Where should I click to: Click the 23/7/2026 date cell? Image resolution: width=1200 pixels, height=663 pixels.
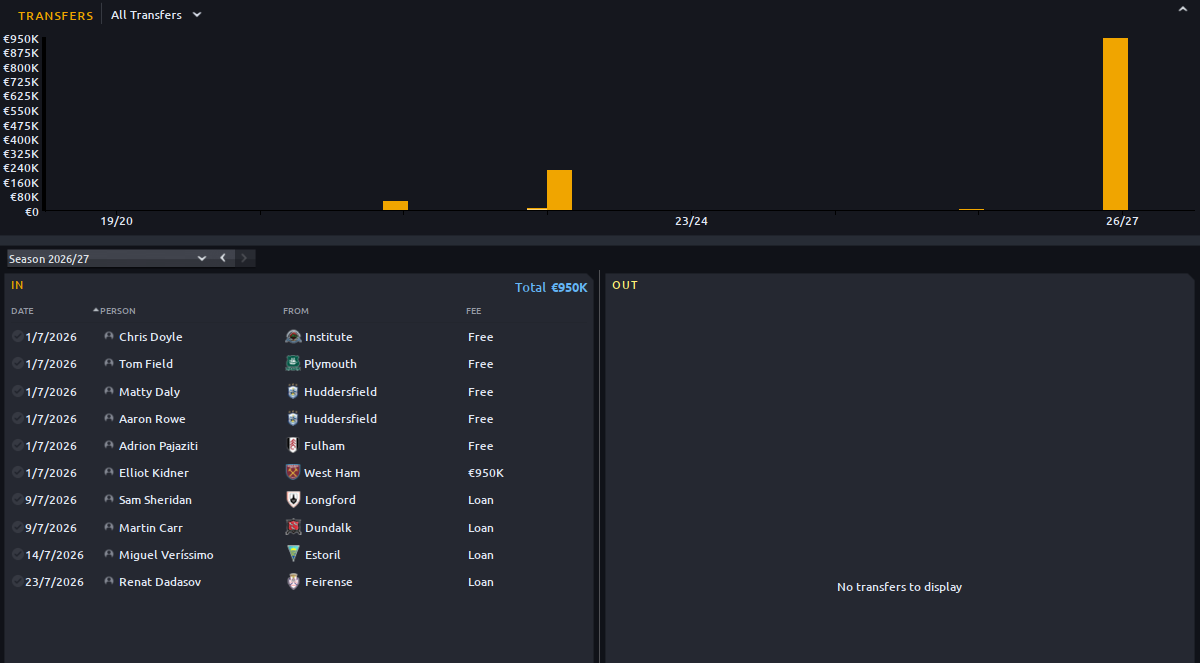(x=55, y=582)
